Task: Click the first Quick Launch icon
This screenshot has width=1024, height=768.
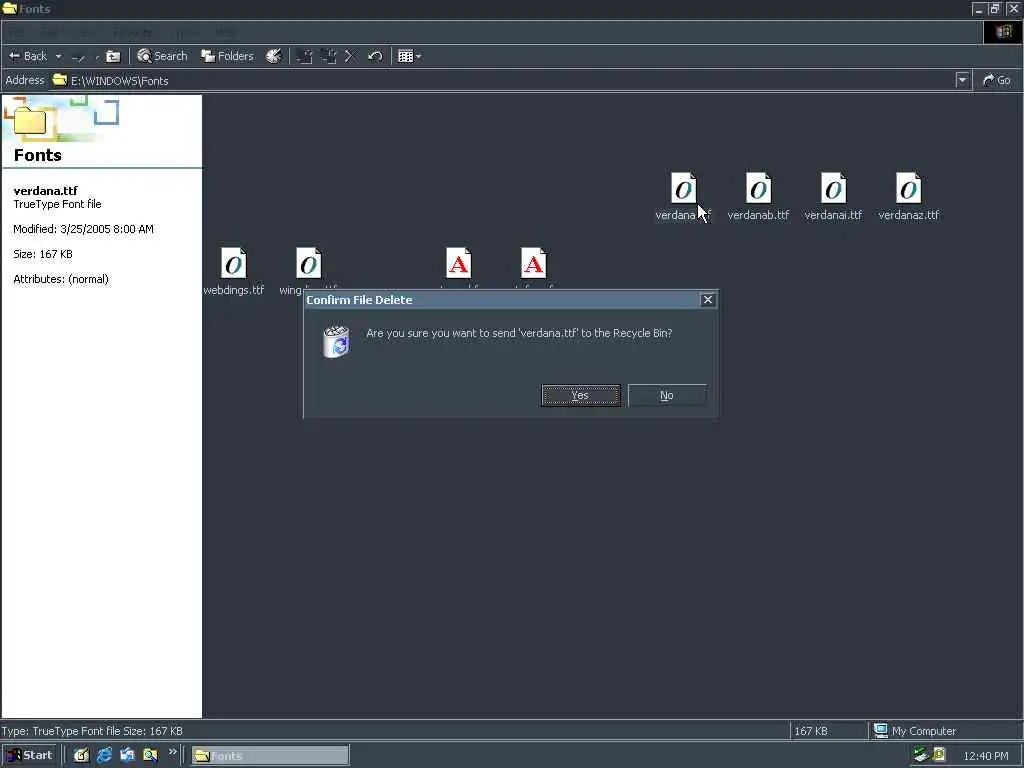Action: click(x=81, y=755)
